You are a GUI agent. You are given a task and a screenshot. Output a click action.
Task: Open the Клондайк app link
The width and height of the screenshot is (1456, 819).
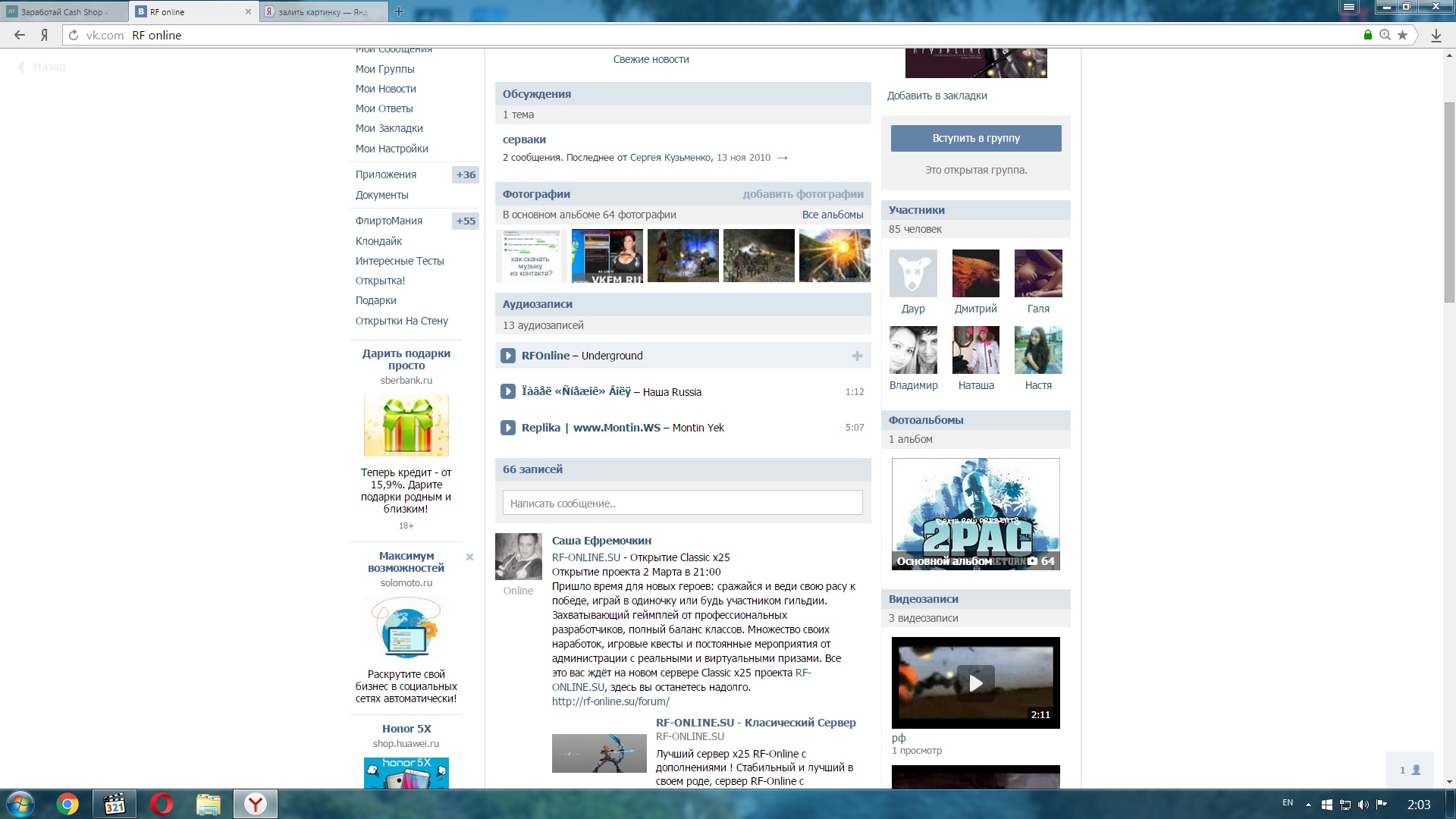(379, 241)
